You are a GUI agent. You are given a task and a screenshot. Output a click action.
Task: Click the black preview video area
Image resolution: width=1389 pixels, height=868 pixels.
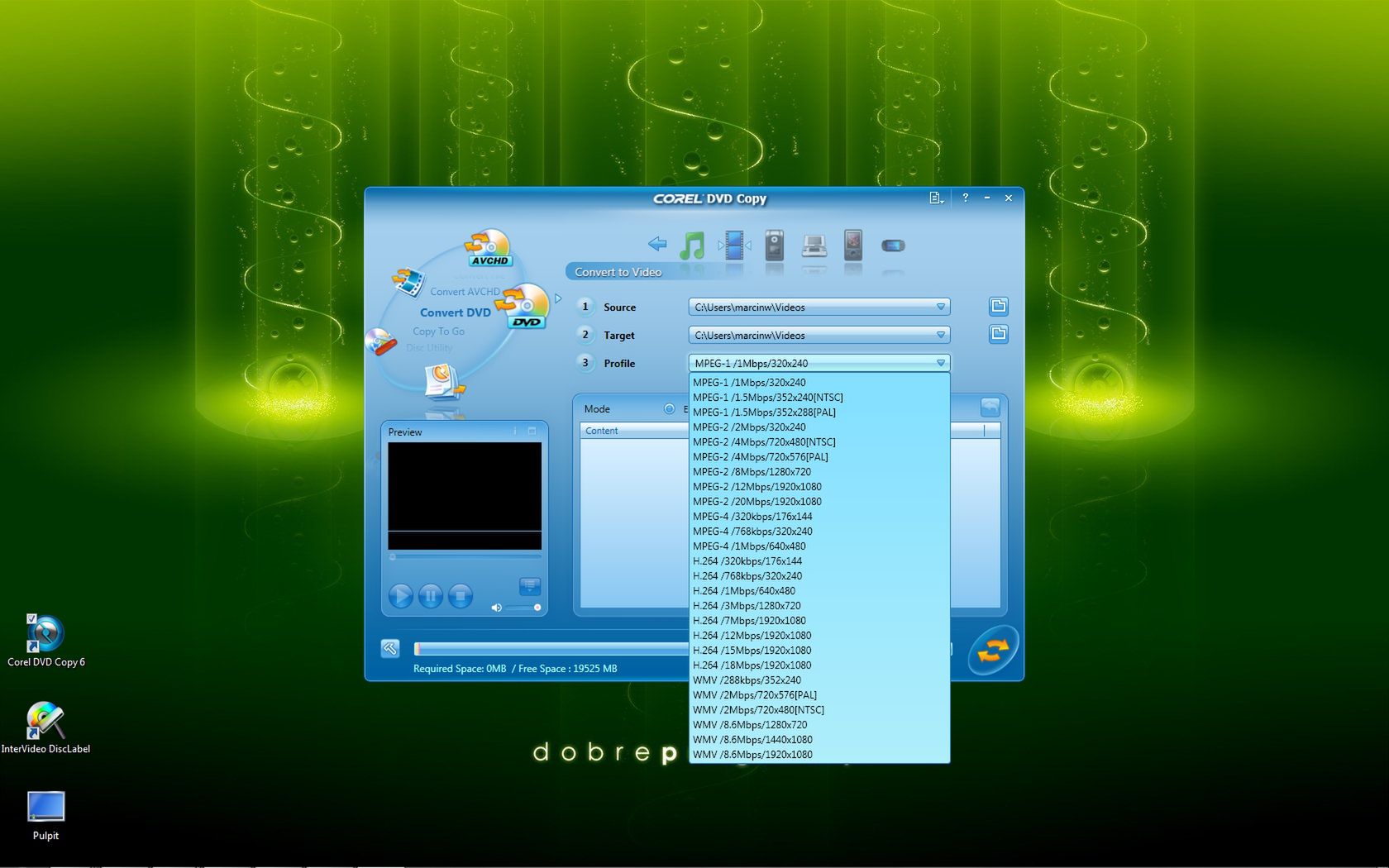[465, 495]
